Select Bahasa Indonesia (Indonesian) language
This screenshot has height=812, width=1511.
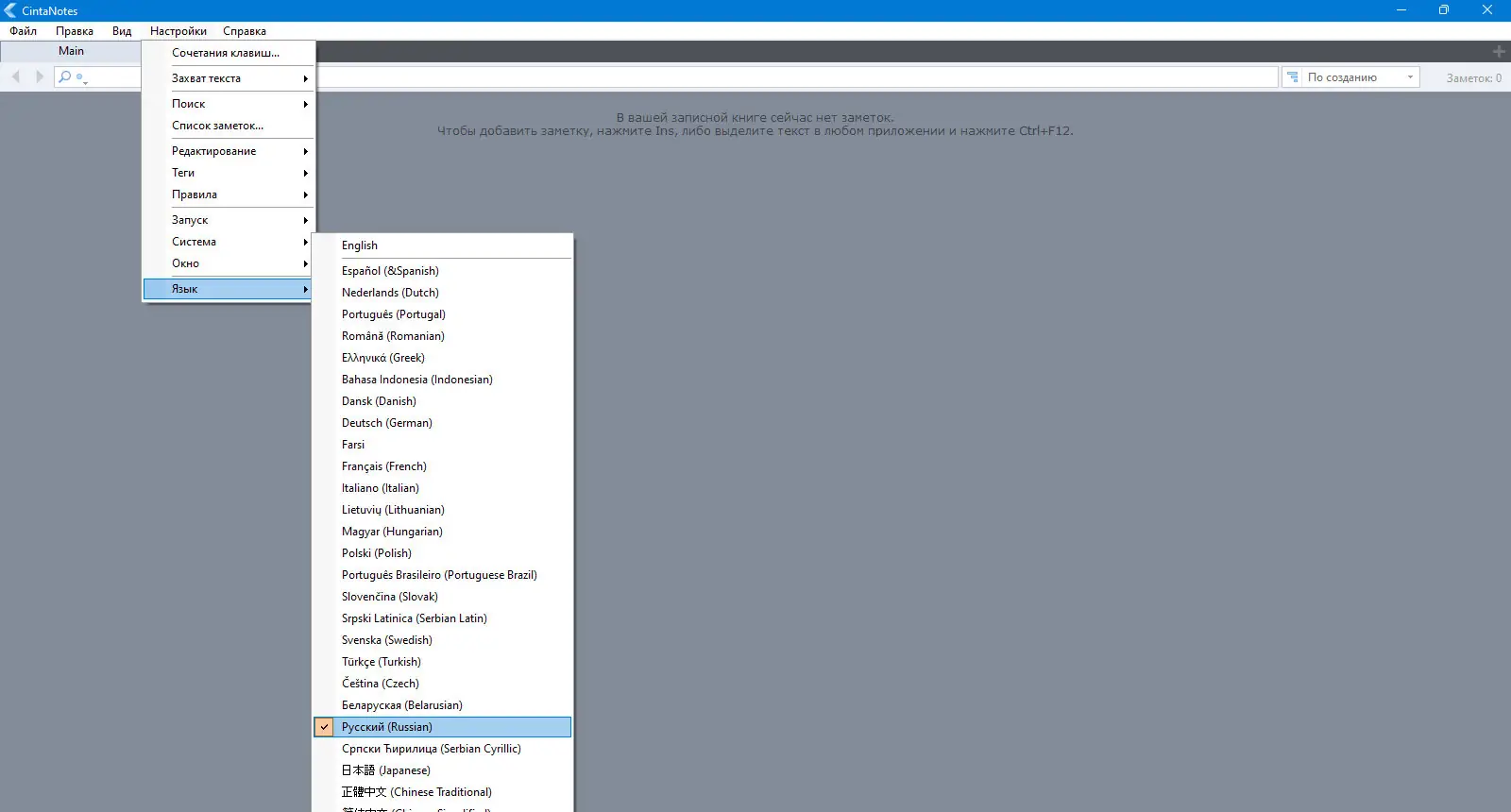coord(442,380)
